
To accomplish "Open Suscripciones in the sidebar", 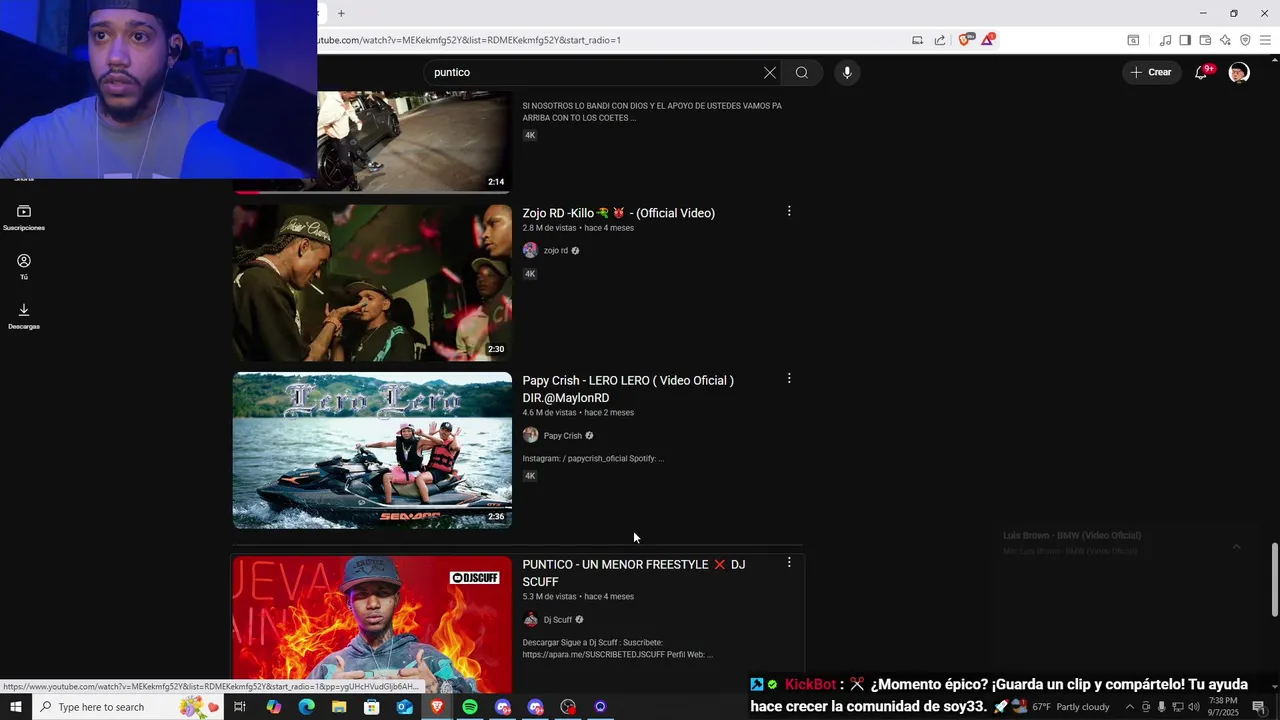I will pos(24,217).
